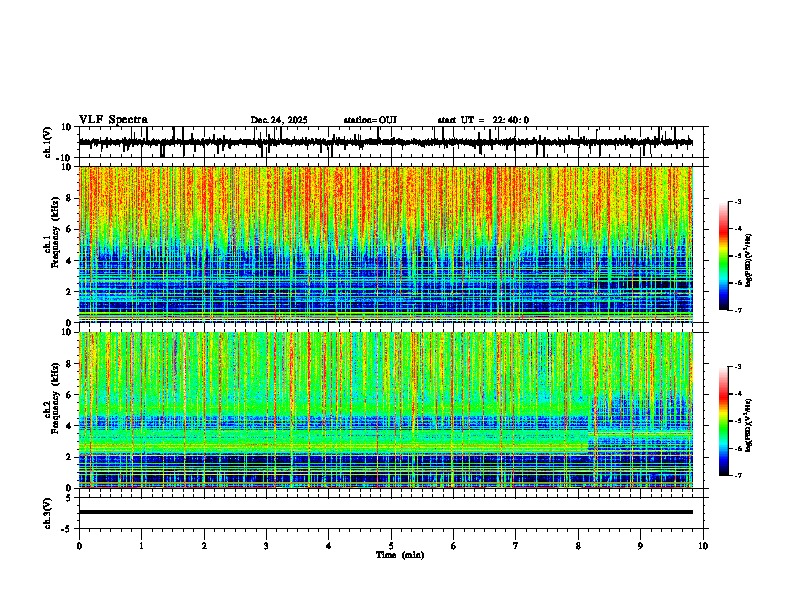Click the "-3" label on ch.2 color bar

[738, 367]
